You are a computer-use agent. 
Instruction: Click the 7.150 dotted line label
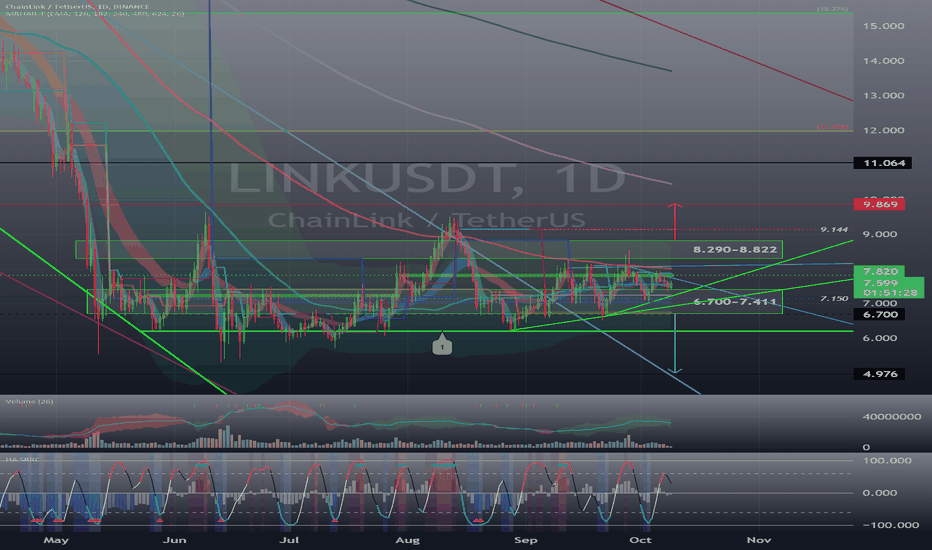point(834,298)
